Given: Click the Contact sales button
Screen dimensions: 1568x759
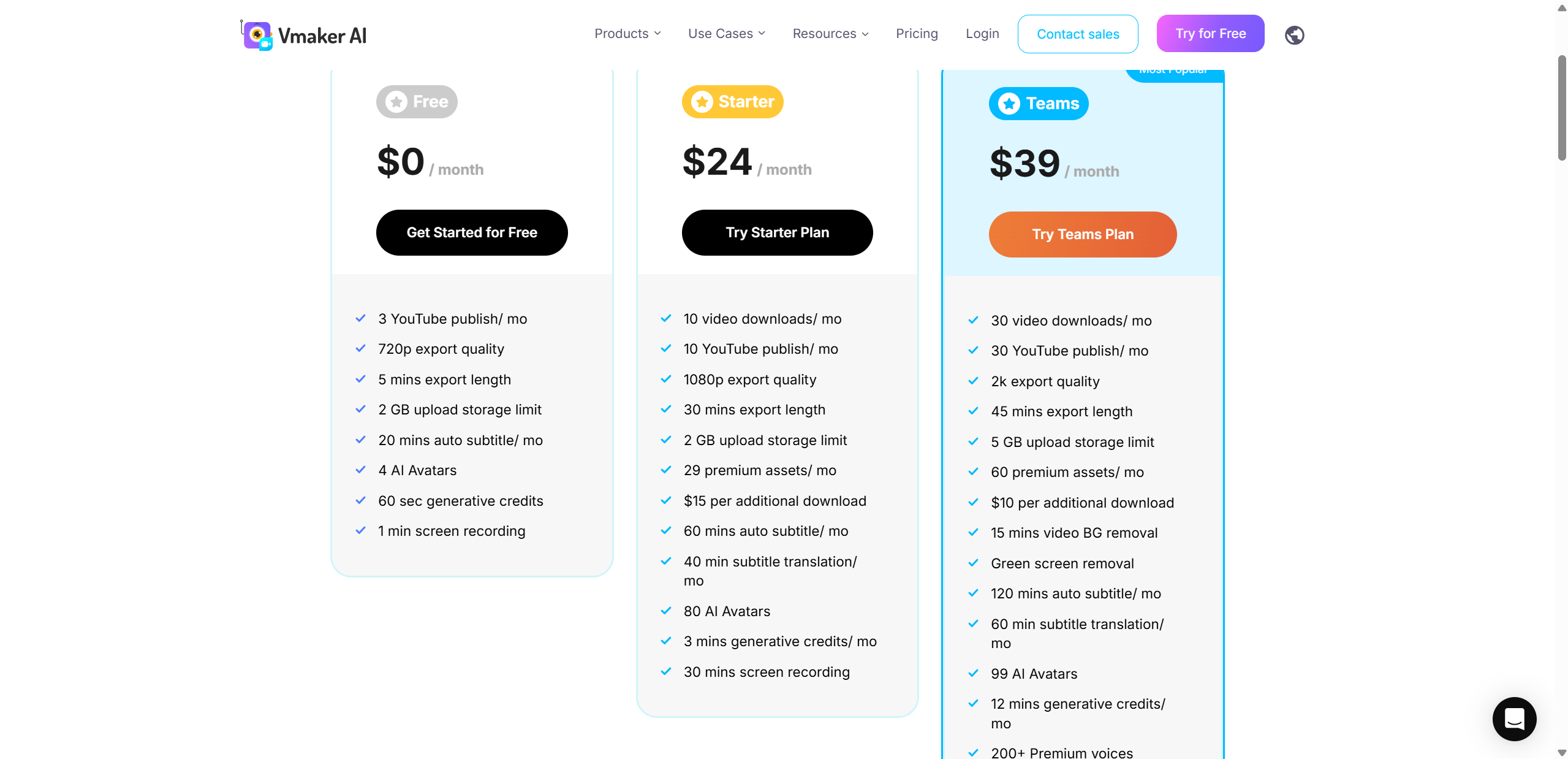Looking at the screenshot, I should click(x=1078, y=34).
